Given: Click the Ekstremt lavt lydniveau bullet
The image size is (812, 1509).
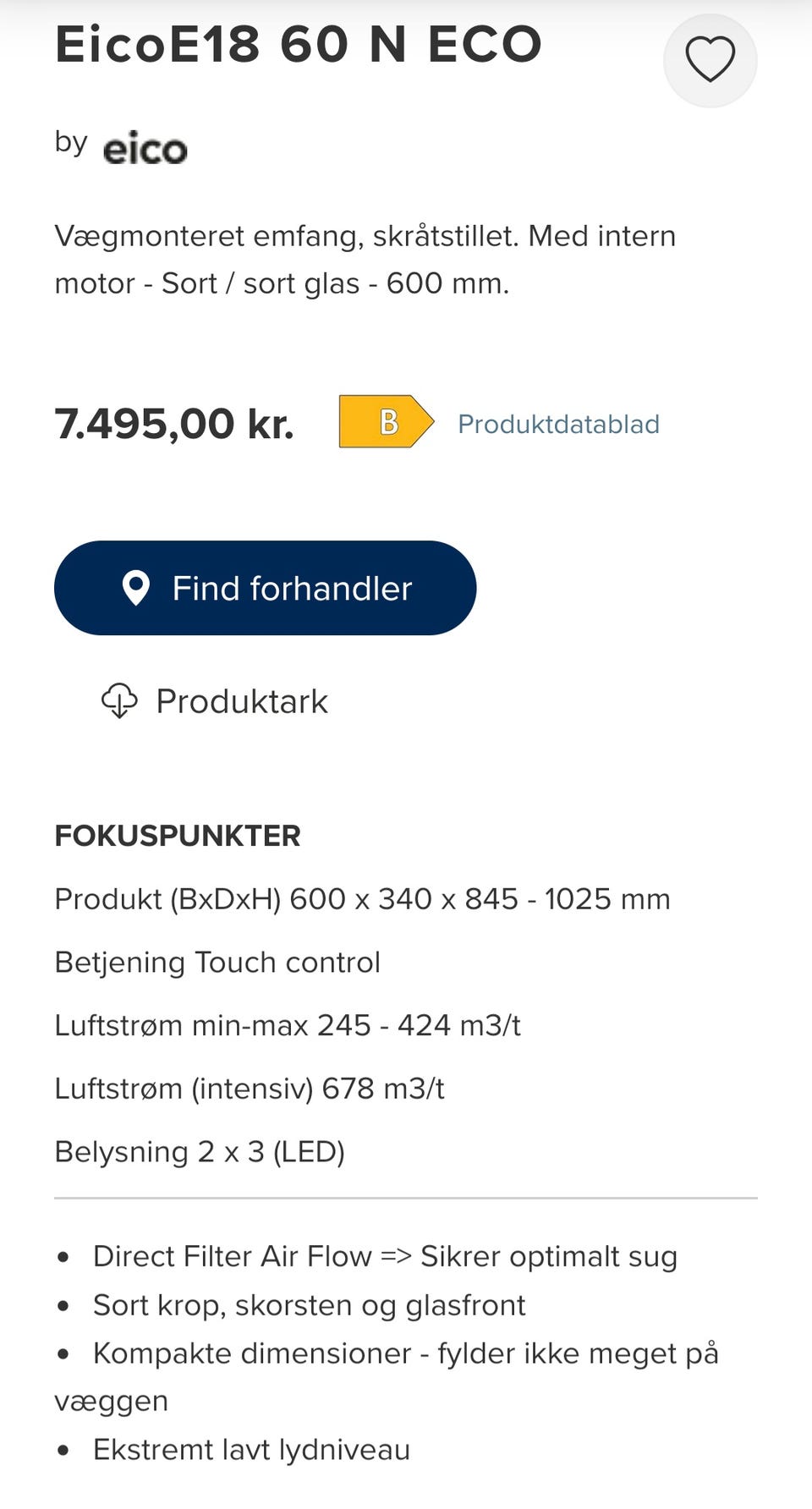Looking at the screenshot, I should click(251, 1450).
